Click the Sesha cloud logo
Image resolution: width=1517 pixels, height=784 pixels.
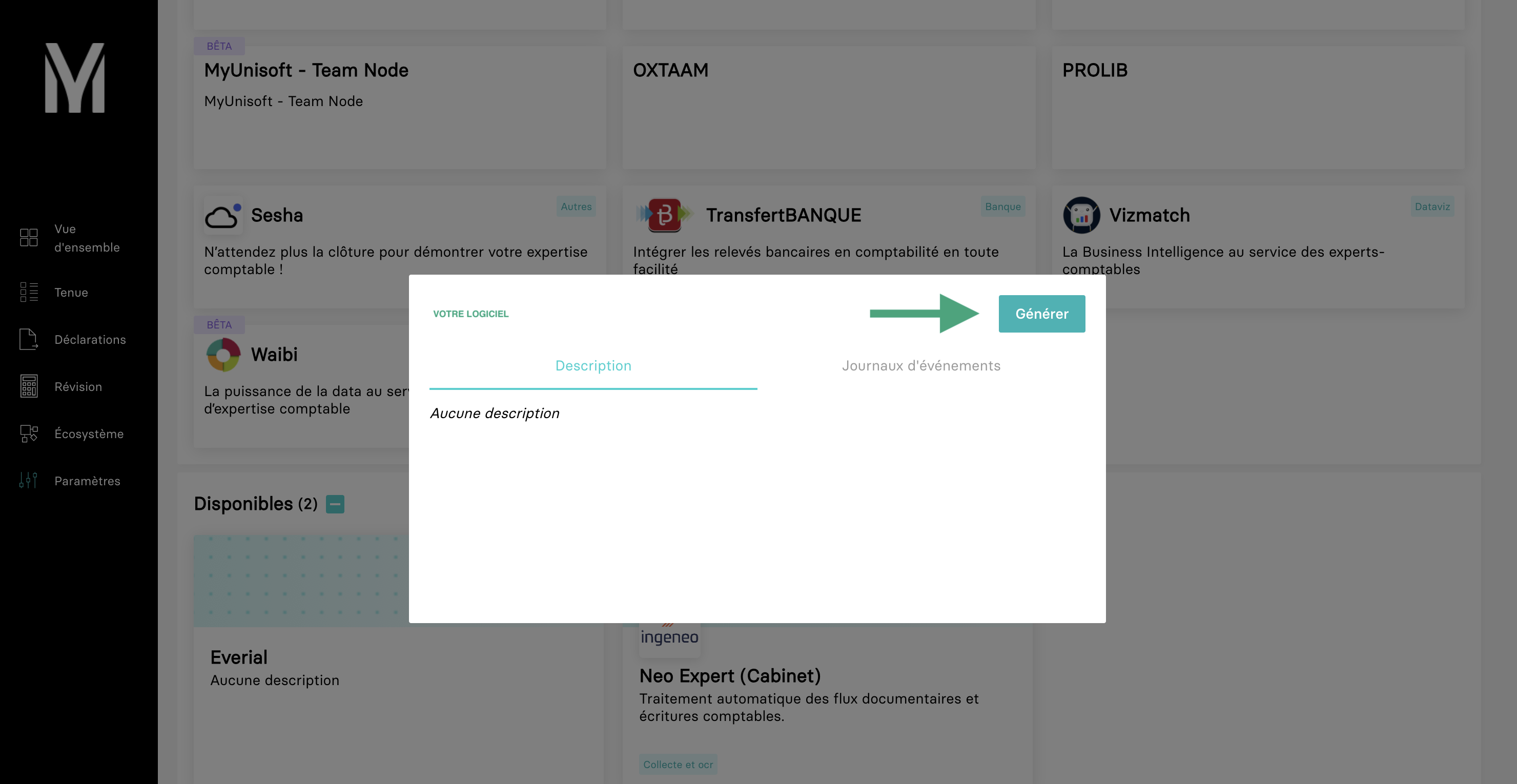tap(223, 215)
